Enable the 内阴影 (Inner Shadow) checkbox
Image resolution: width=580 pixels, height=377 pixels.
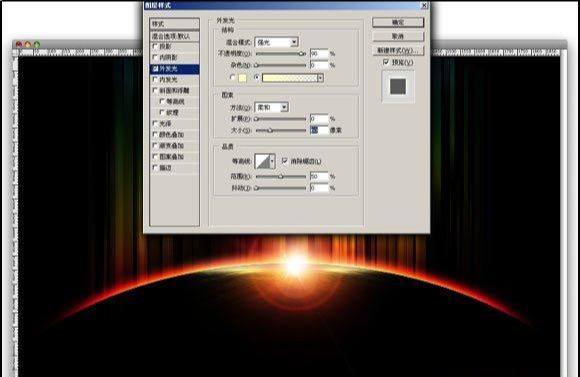point(155,57)
